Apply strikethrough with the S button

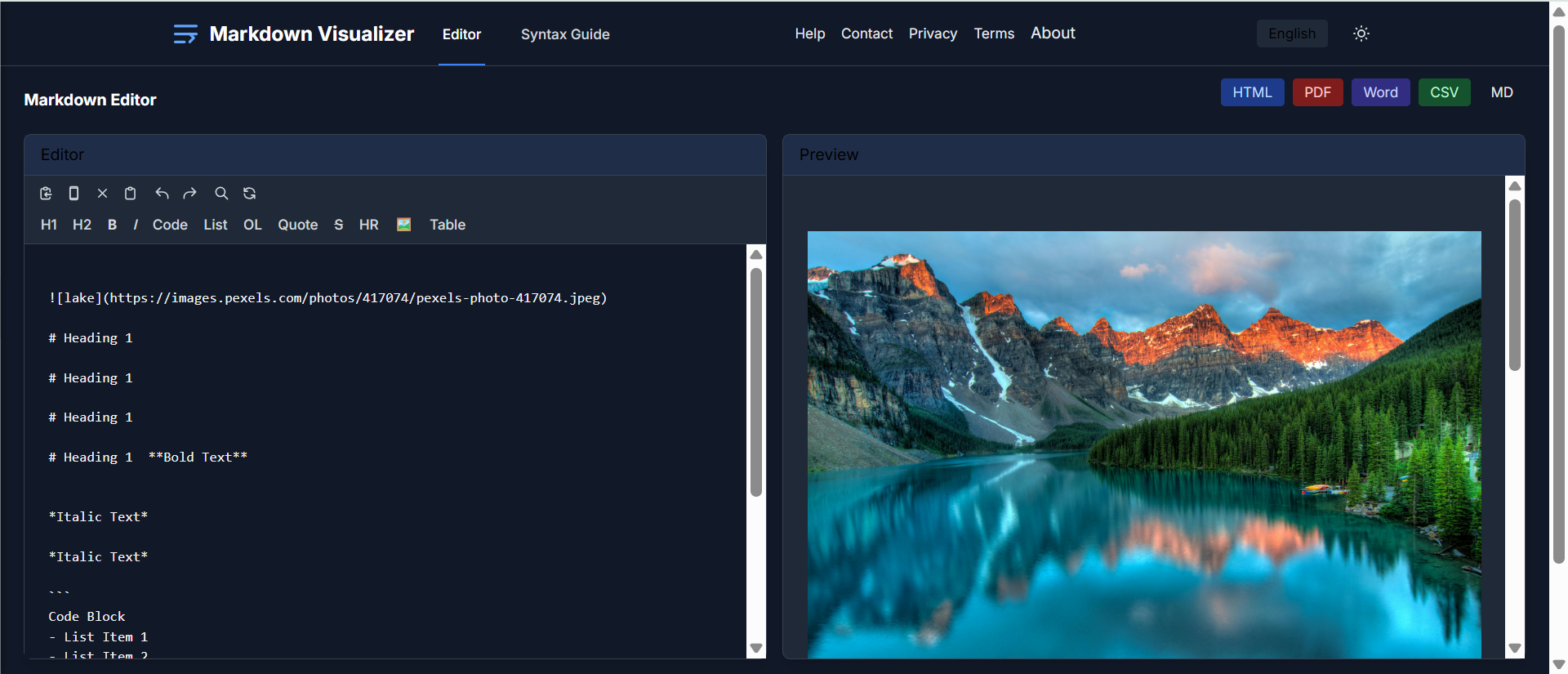click(339, 225)
